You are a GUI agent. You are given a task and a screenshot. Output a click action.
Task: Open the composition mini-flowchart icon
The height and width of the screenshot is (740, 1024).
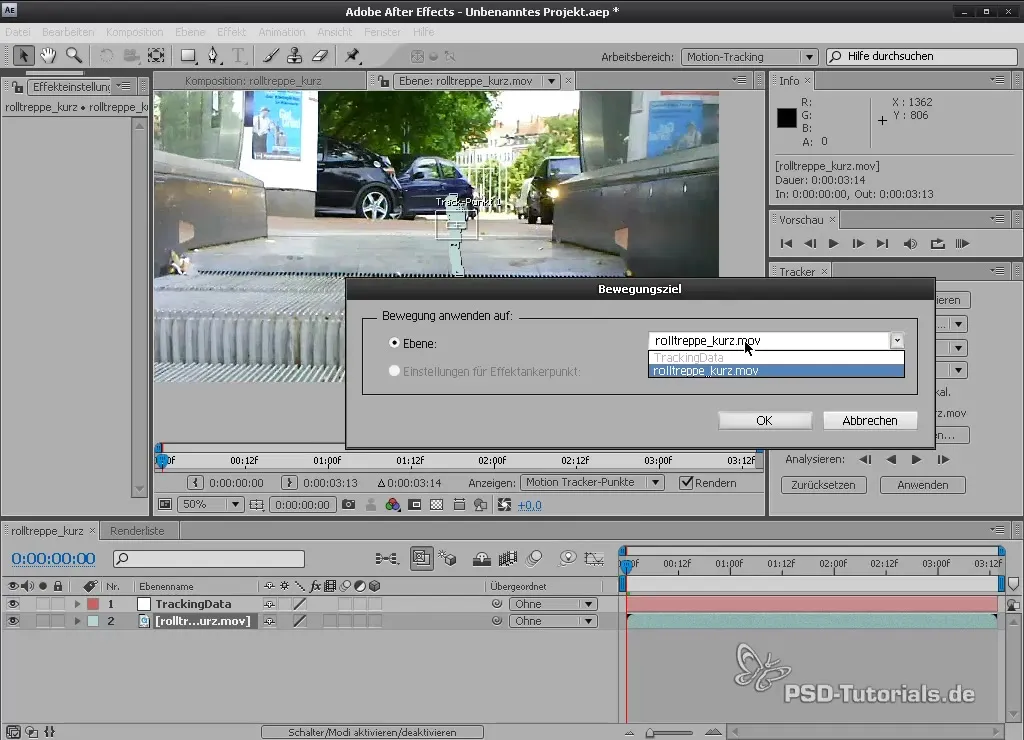[x=387, y=558]
